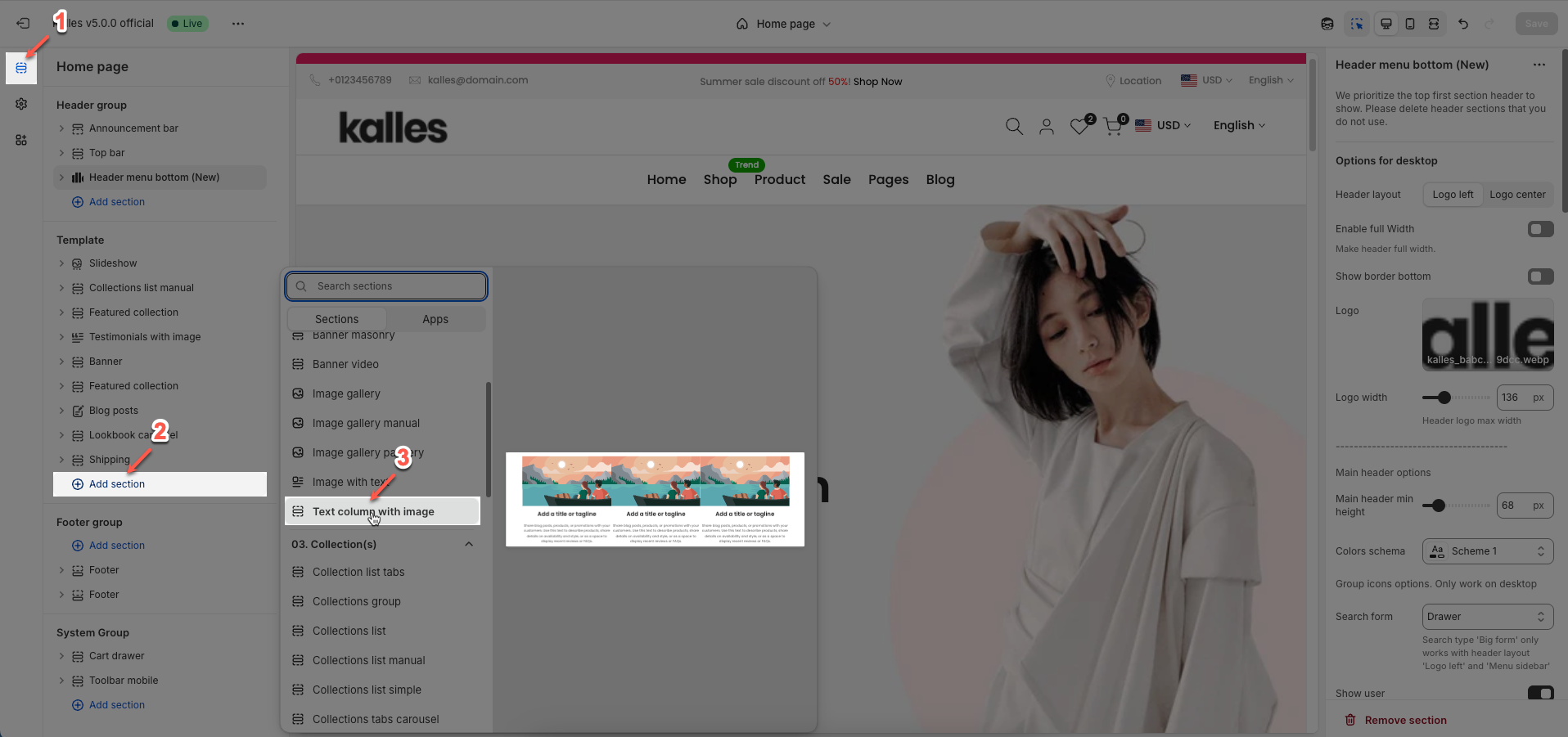Click the Banner video section icon
Screen dimensions: 1568x737
pyautogui.click(x=298, y=364)
